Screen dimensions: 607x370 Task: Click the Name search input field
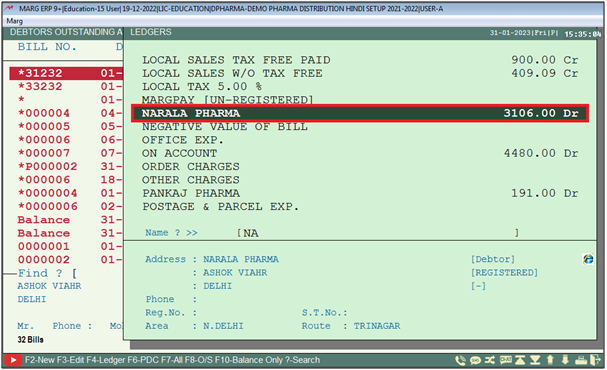pyautogui.click(x=377, y=233)
